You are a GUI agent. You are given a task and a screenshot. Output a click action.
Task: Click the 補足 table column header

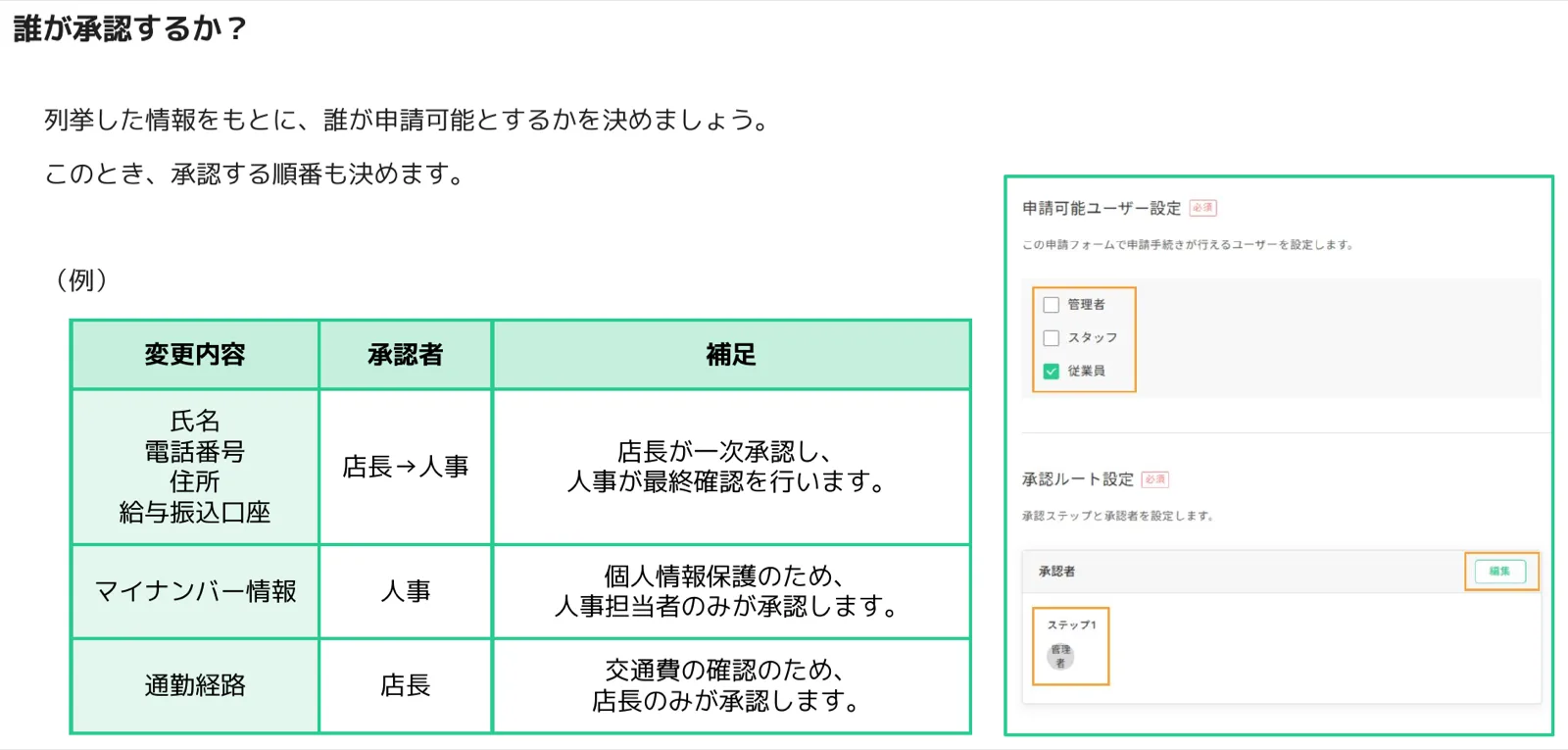click(731, 355)
